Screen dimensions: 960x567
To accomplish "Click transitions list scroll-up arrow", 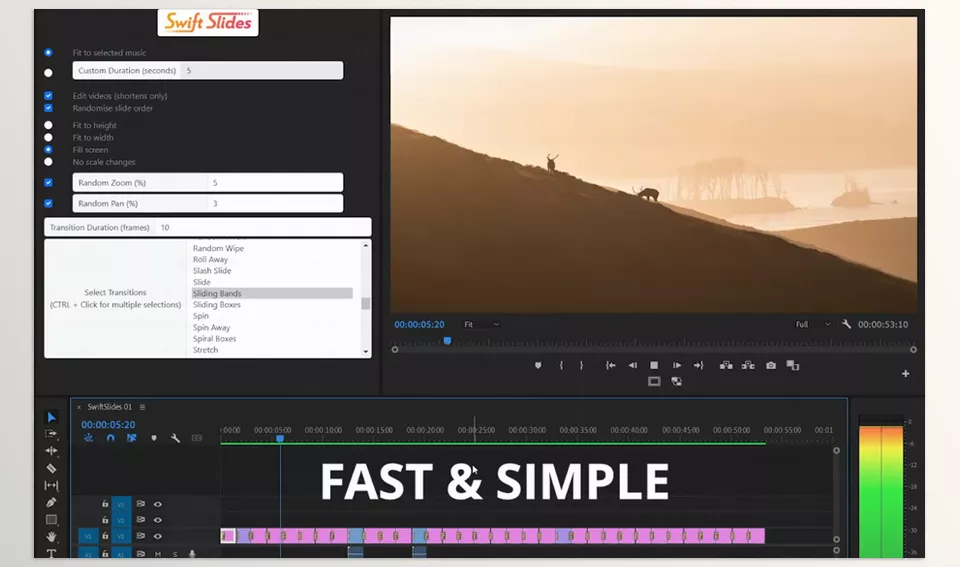I will (x=366, y=246).
